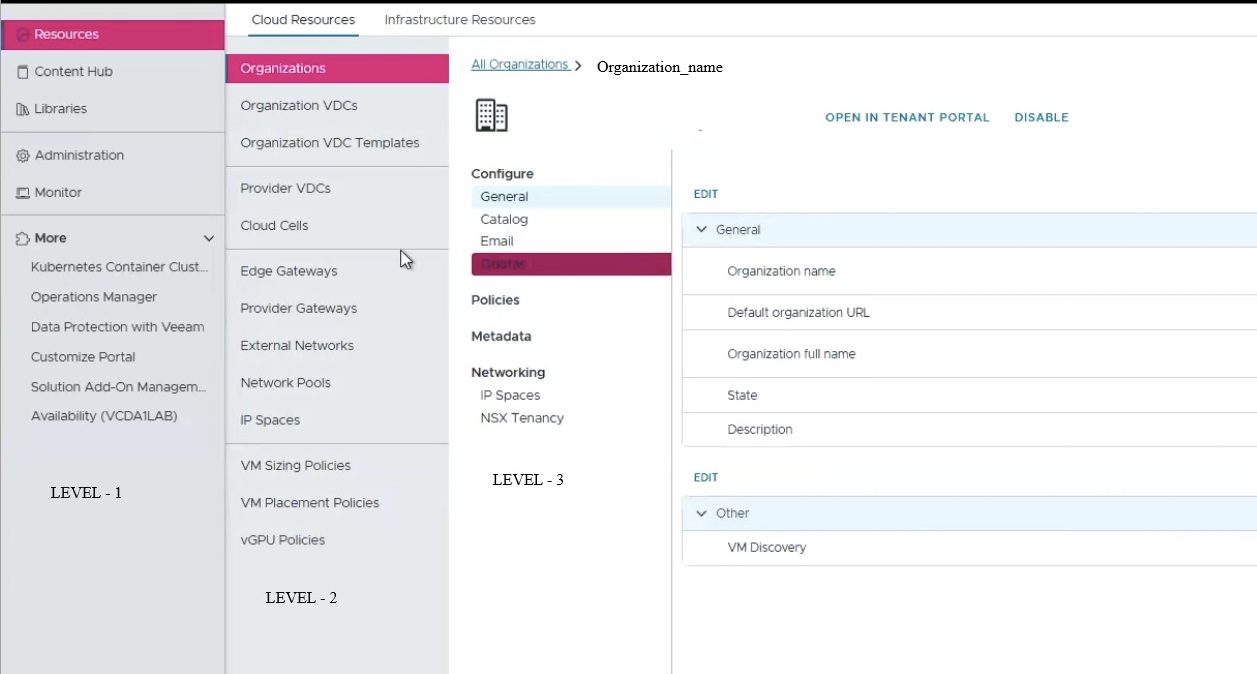
Task: Click the Administration gear icon
Action: (22, 156)
